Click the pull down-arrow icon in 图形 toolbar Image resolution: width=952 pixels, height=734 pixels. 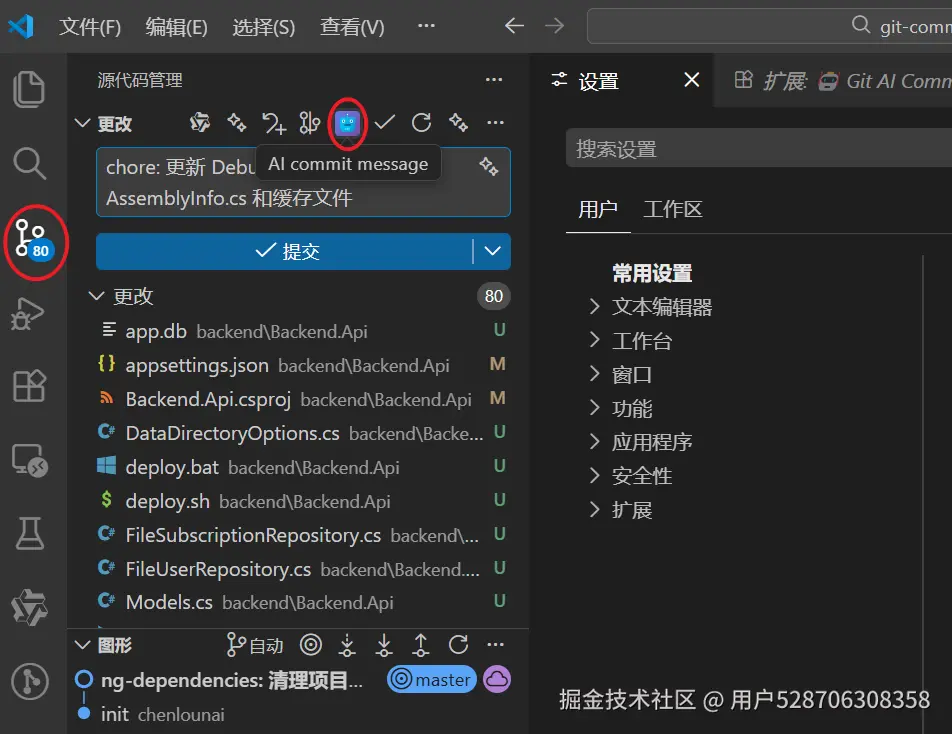384,645
